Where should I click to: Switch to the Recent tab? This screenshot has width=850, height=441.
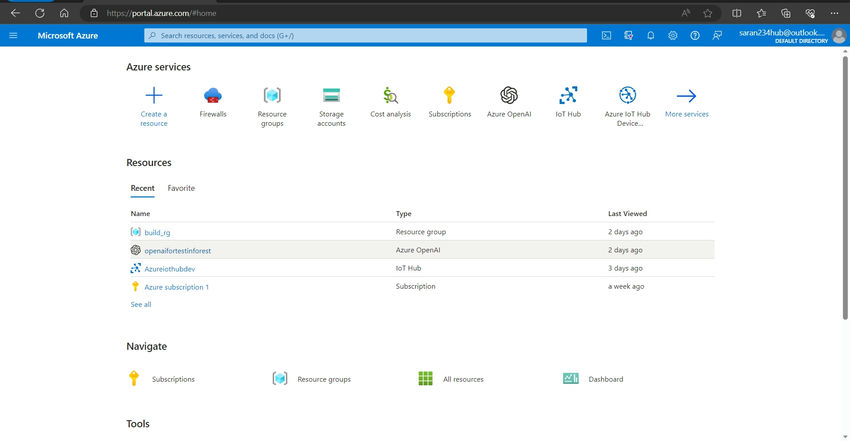tap(143, 188)
